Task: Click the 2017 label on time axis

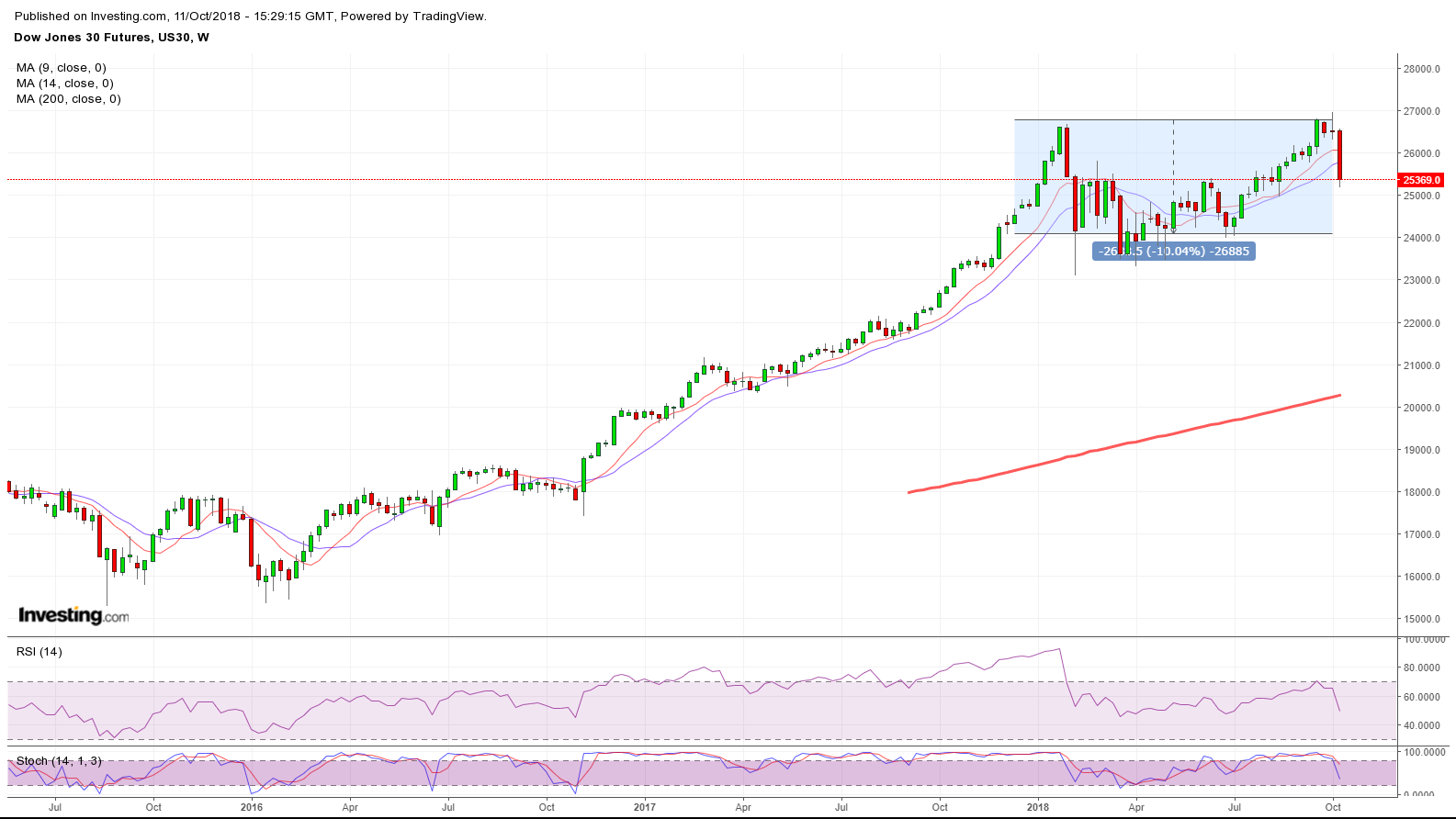Action: pyautogui.click(x=645, y=808)
